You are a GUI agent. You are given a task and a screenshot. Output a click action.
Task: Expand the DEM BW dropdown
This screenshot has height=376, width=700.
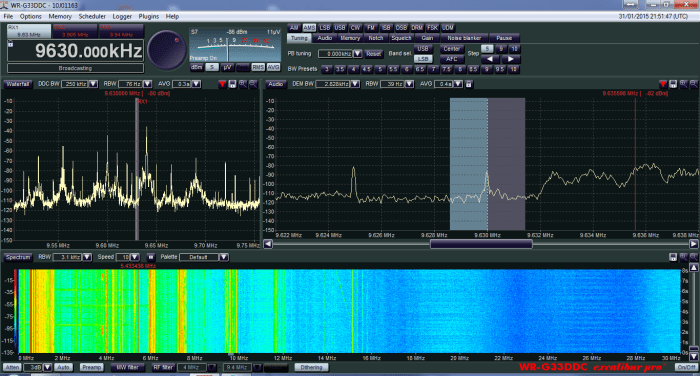tap(355, 84)
